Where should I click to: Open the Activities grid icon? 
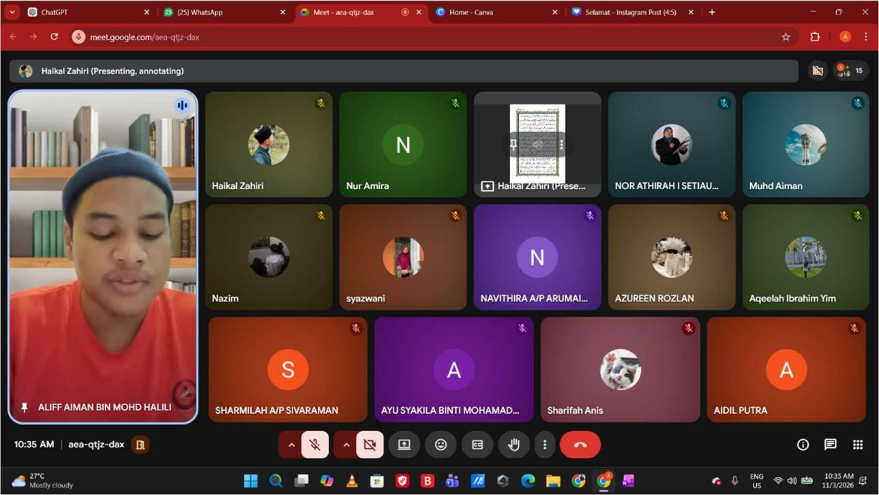tap(857, 445)
